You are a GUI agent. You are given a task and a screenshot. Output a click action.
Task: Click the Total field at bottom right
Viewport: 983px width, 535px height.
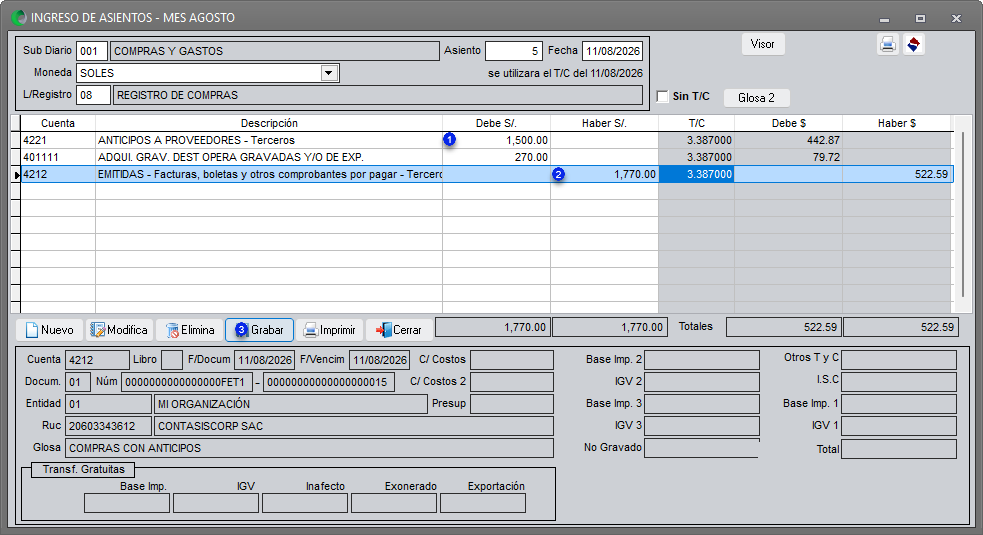pos(899,449)
